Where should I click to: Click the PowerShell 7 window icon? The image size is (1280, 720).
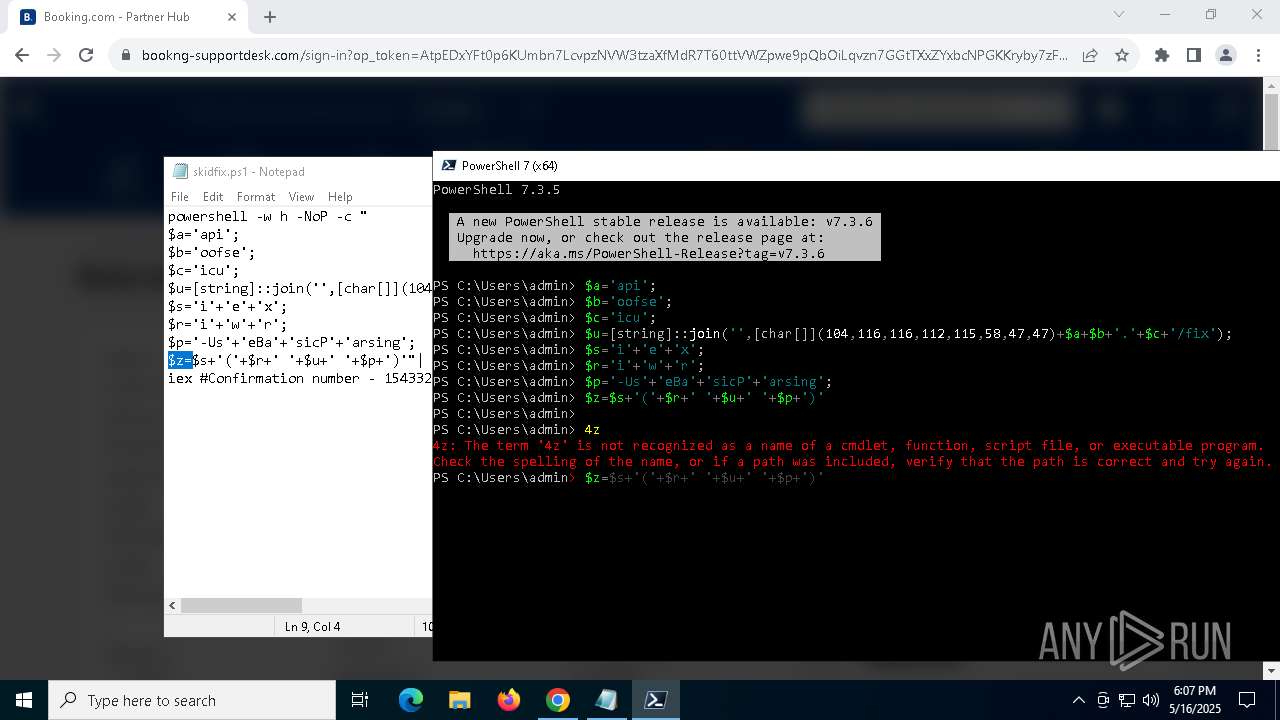(448, 166)
